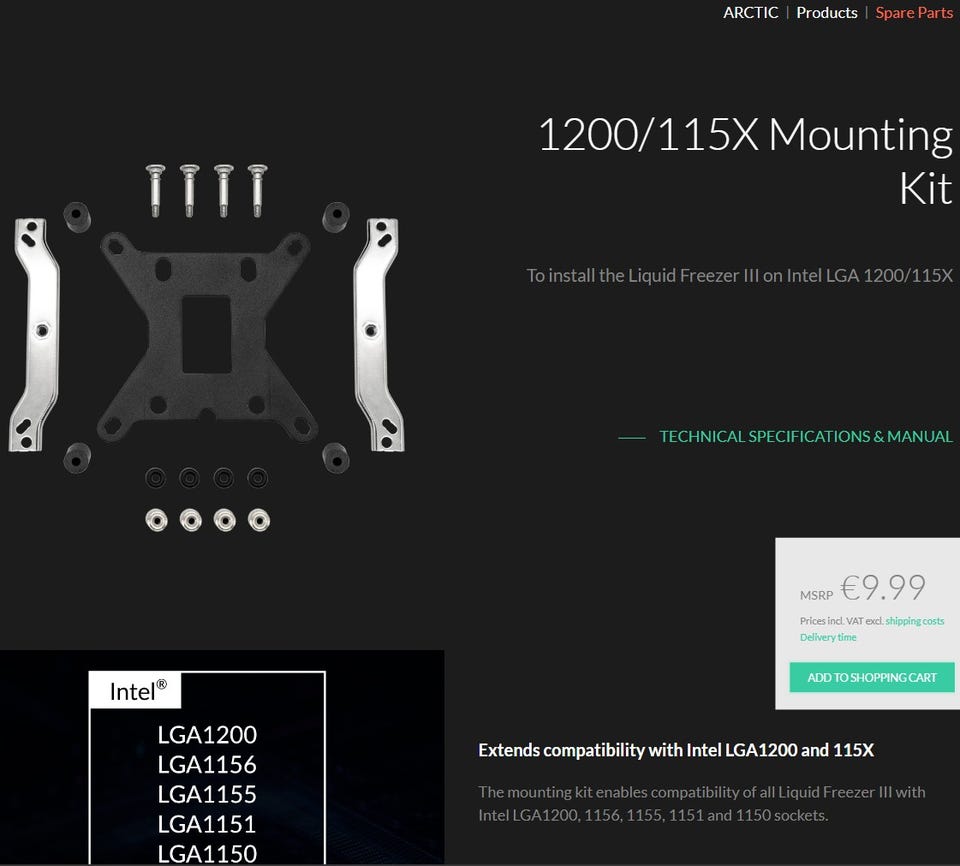The height and width of the screenshot is (866, 960).
Task: Open the Delivery time link
Action: click(x=828, y=637)
